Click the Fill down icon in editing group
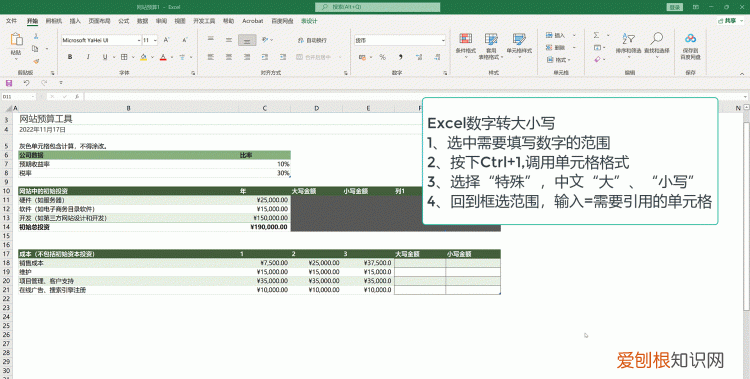 click(597, 47)
